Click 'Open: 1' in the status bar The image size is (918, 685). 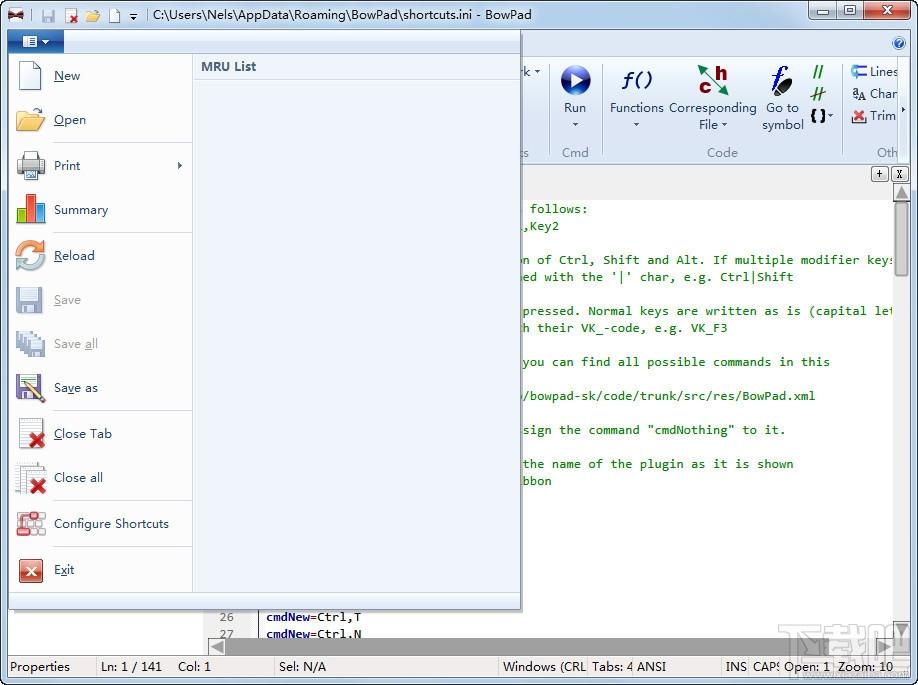[x=807, y=667]
